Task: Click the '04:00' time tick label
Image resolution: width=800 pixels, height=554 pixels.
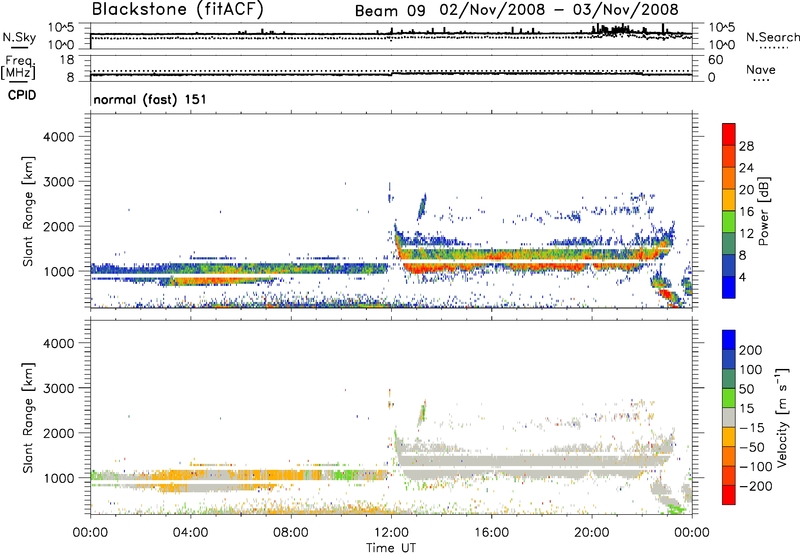Action: pyautogui.click(x=191, y=533)
